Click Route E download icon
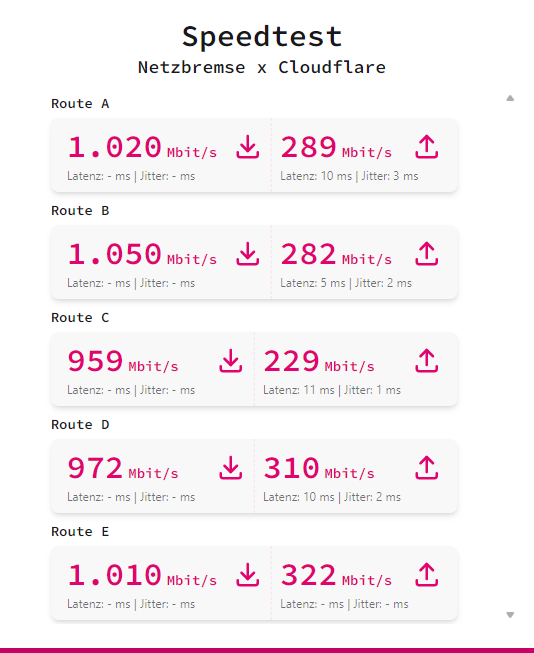This screenshot has width=534, height=653. pyautogui.click(x=248, y=575)
